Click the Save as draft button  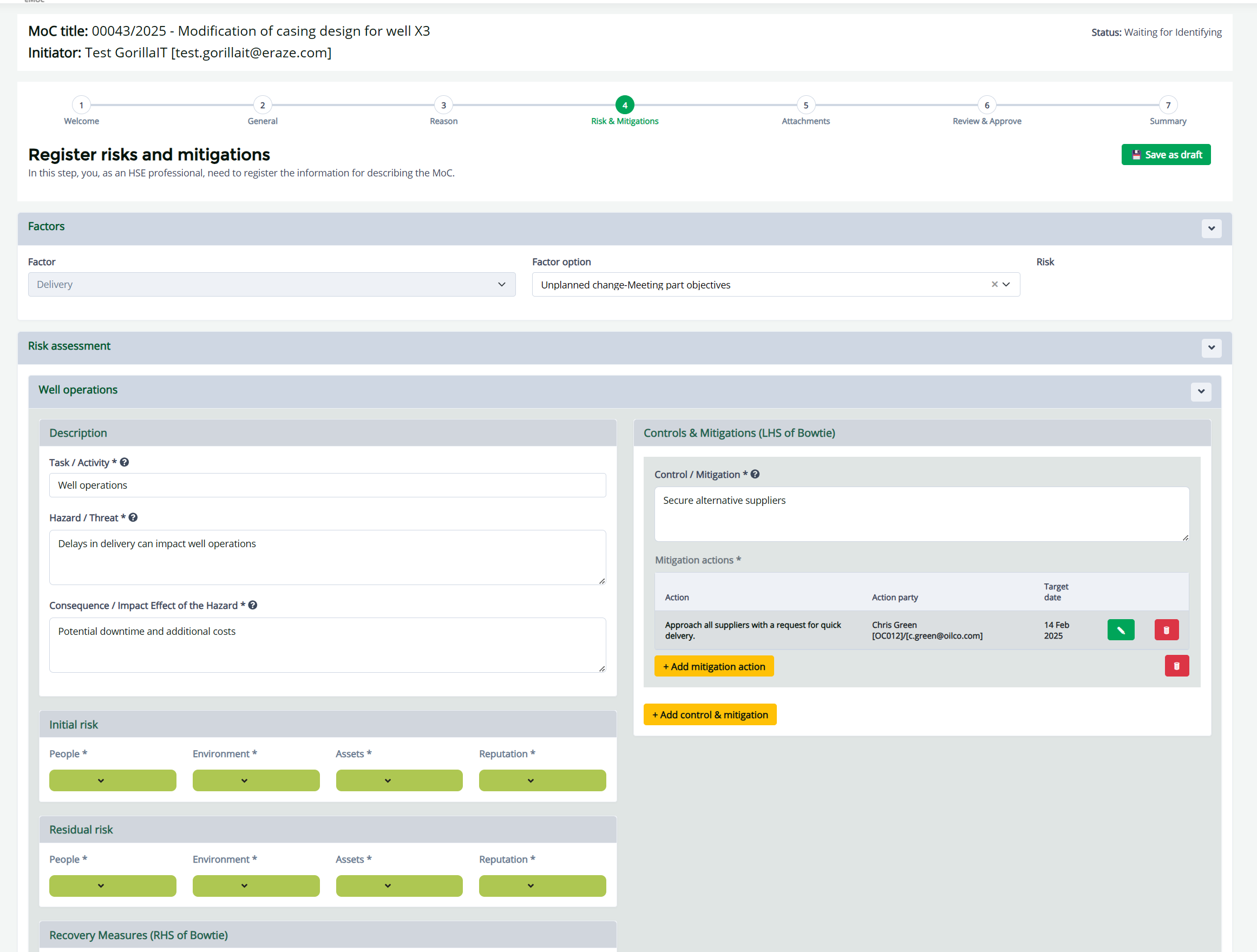tap(1166, 154)
